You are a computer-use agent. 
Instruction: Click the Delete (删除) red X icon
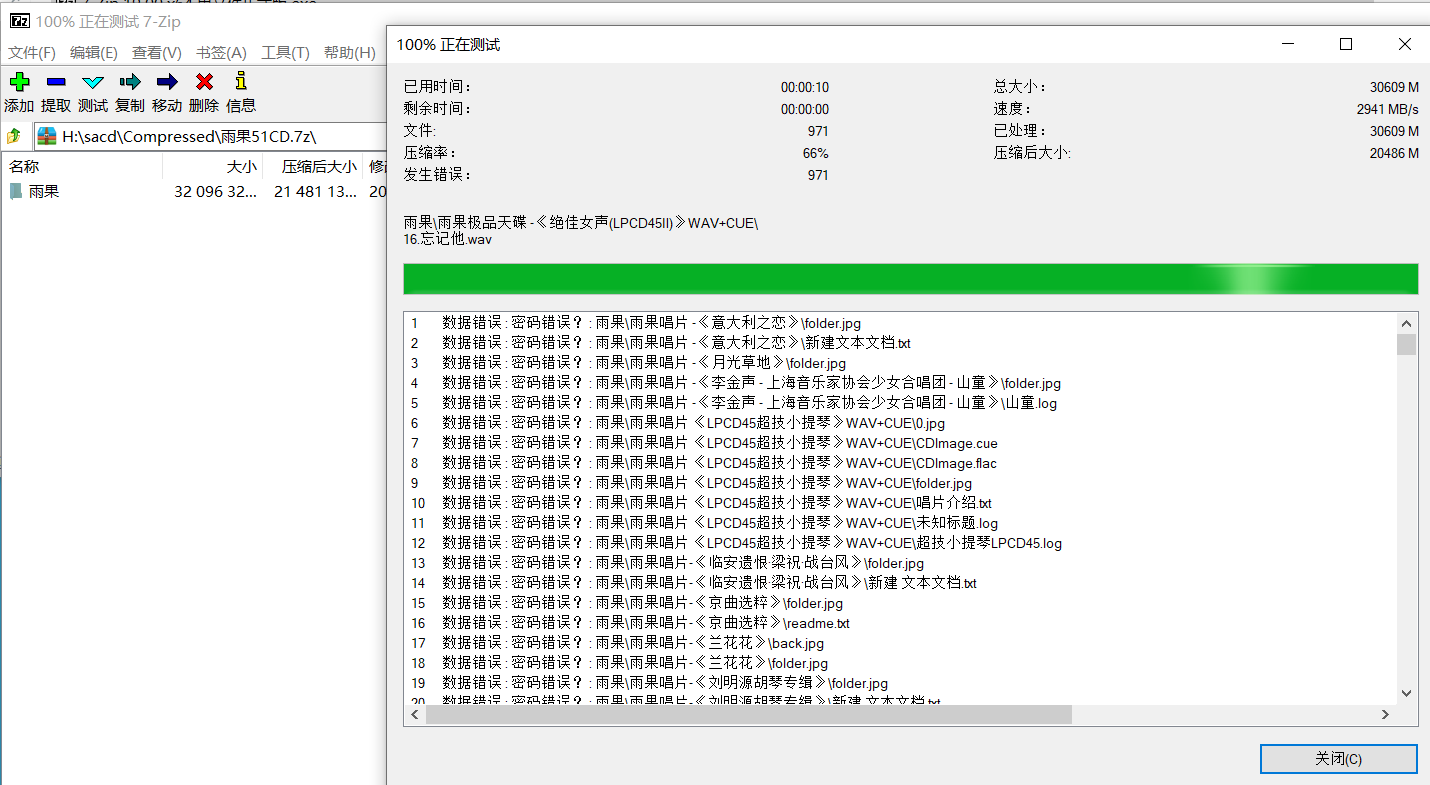point(204,82)
